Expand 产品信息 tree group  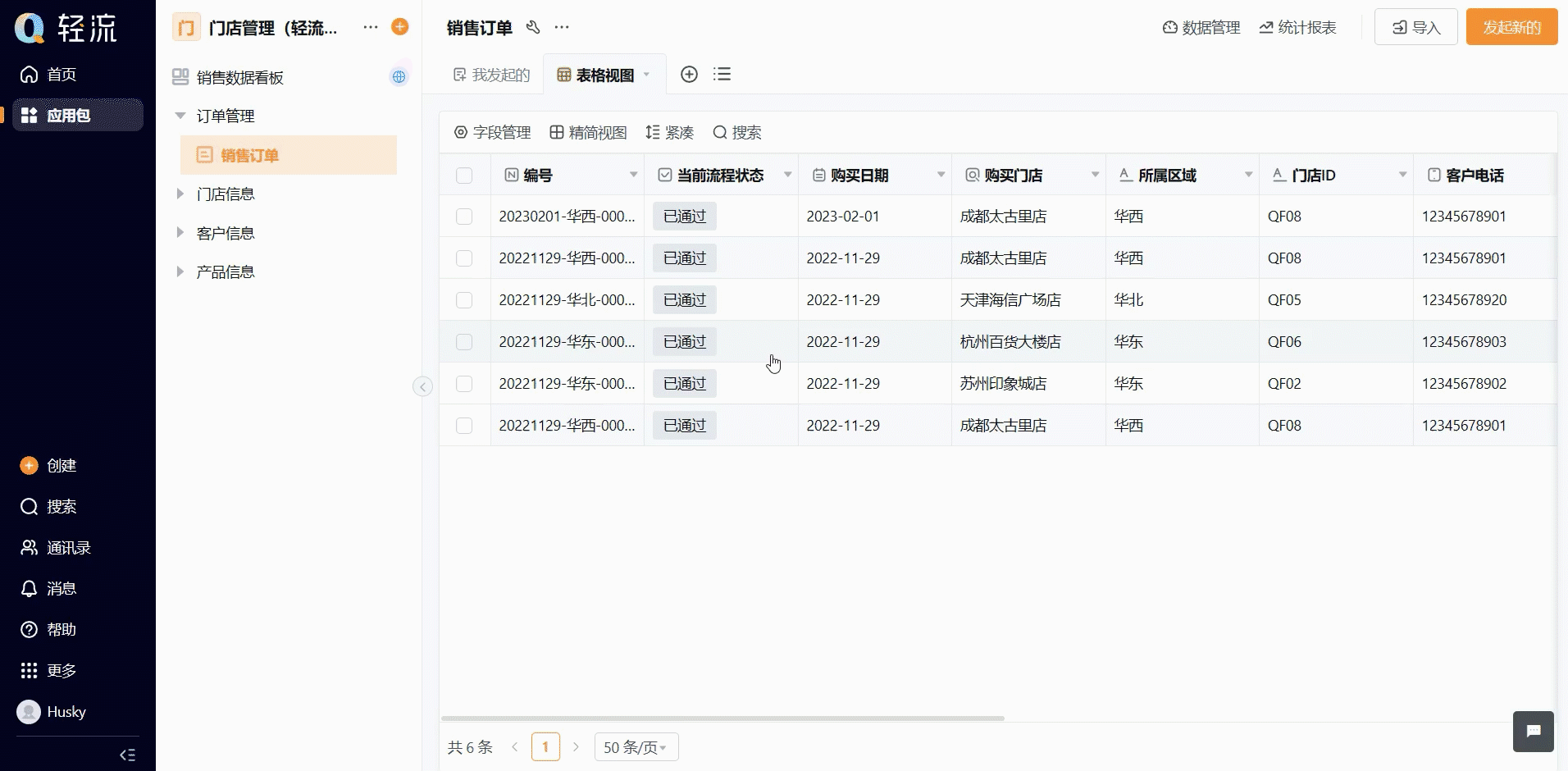(x=180, y=271)
